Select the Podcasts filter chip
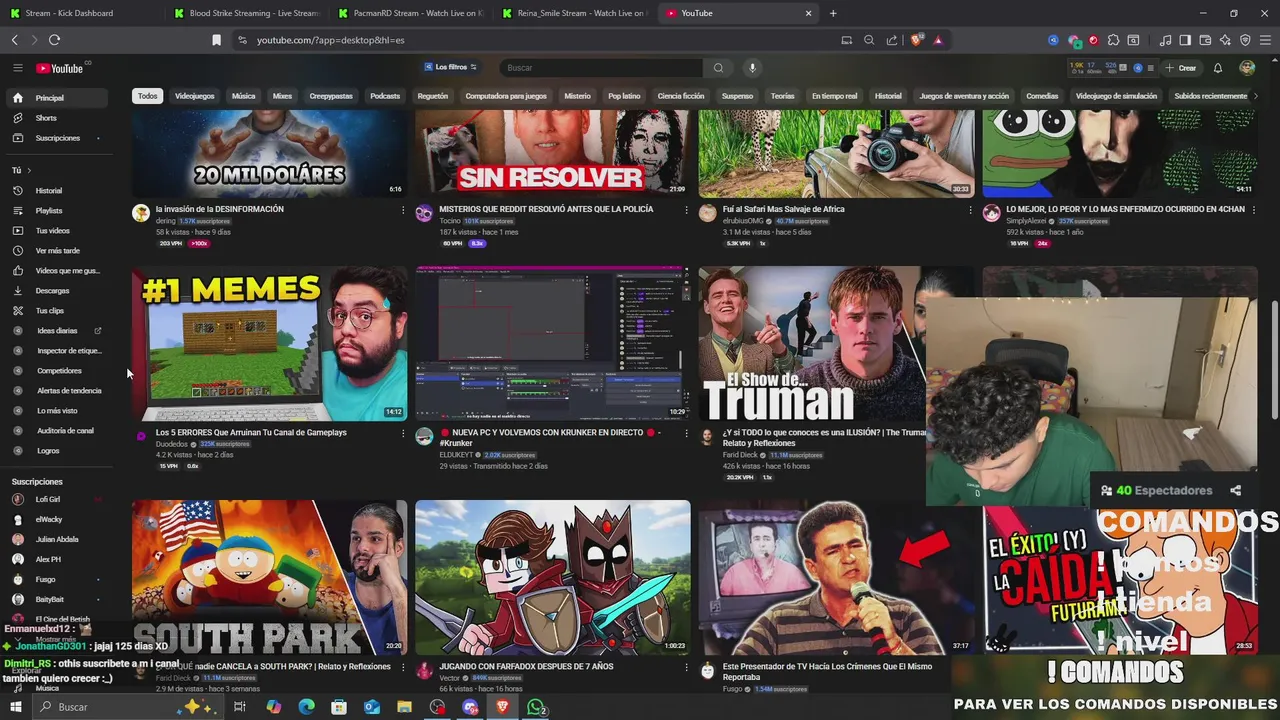1280x720 pixels. [x=384, y=96]
